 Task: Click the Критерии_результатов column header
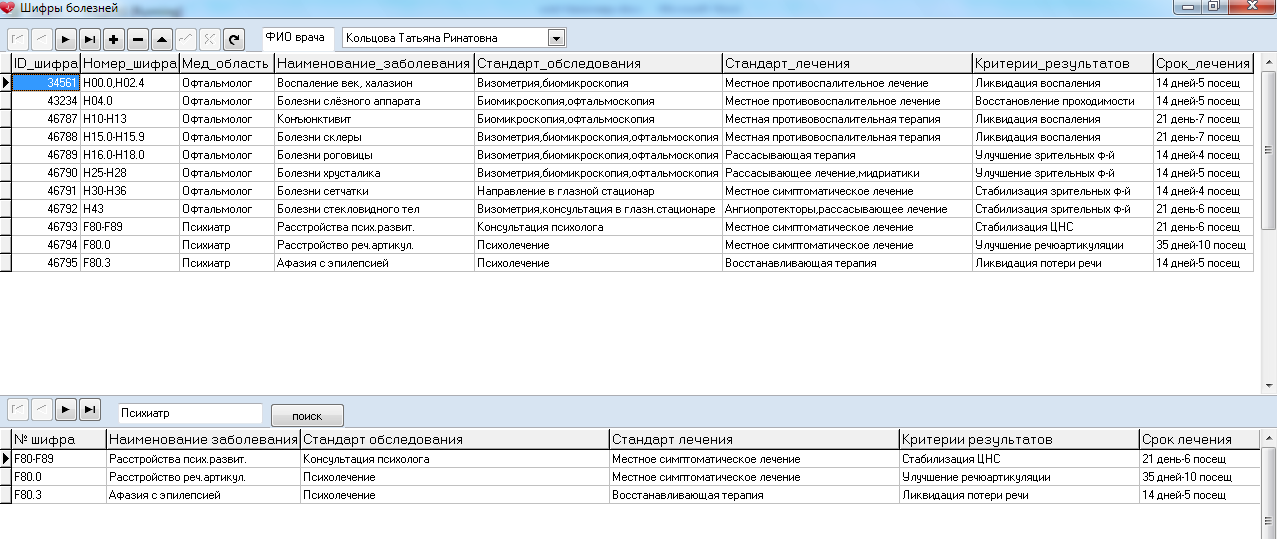point(1063,63)
